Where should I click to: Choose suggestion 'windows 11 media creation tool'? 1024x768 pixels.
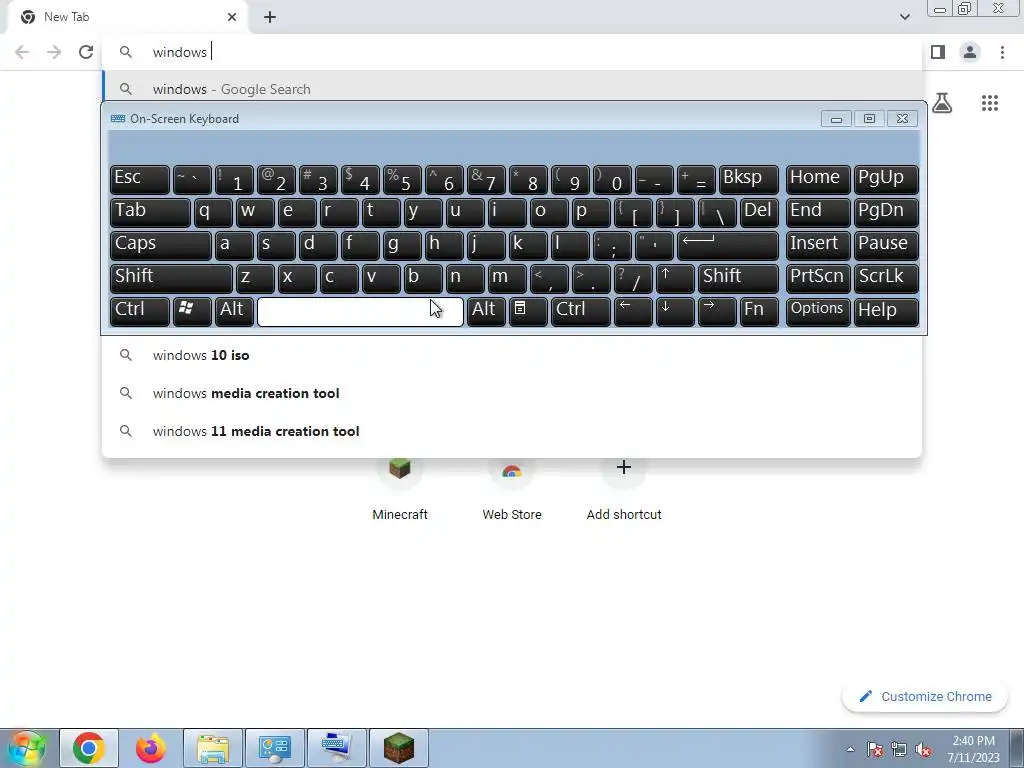512,431
